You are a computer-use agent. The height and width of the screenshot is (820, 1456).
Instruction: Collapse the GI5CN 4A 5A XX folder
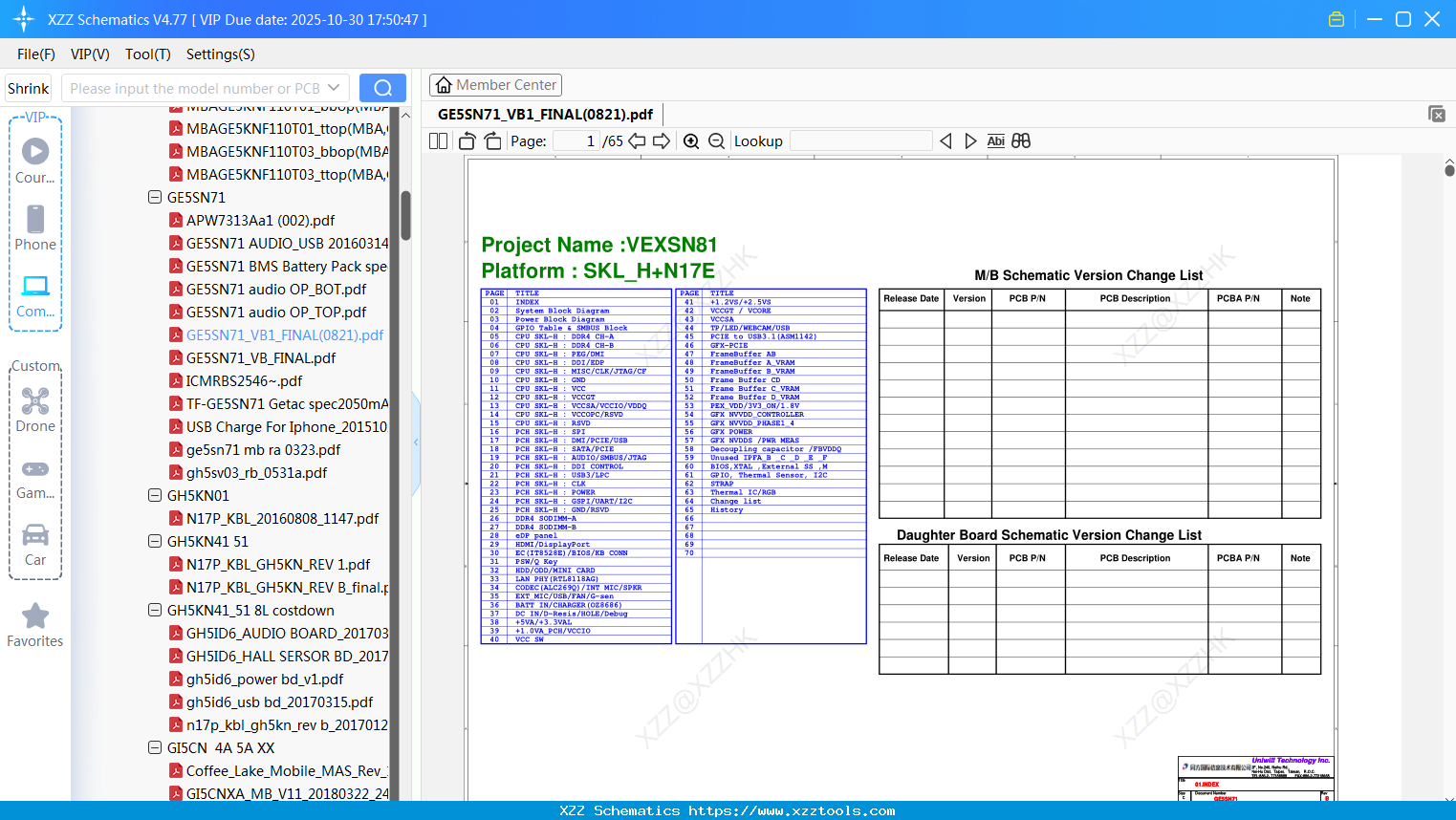pos(155,748)
